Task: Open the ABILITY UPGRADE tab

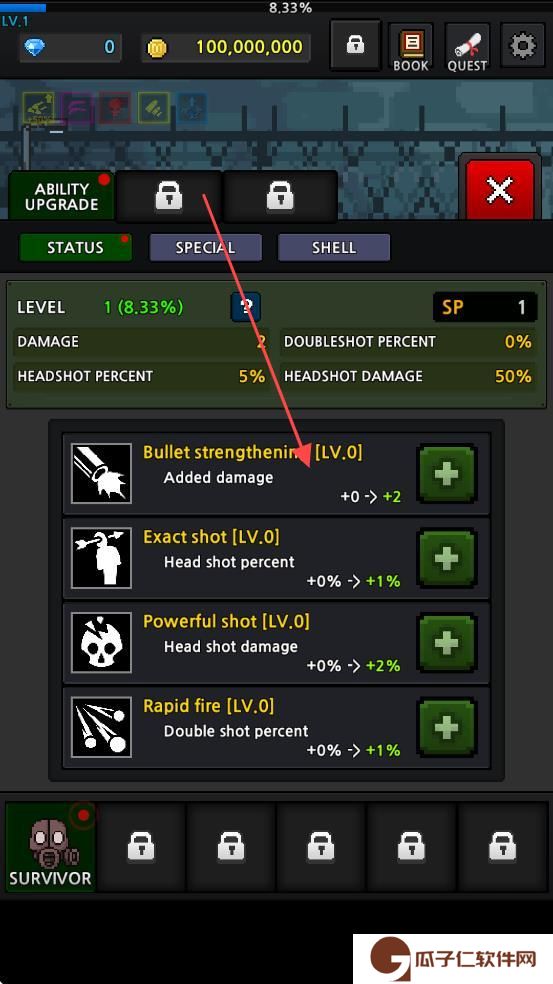Action: point(62,196)
